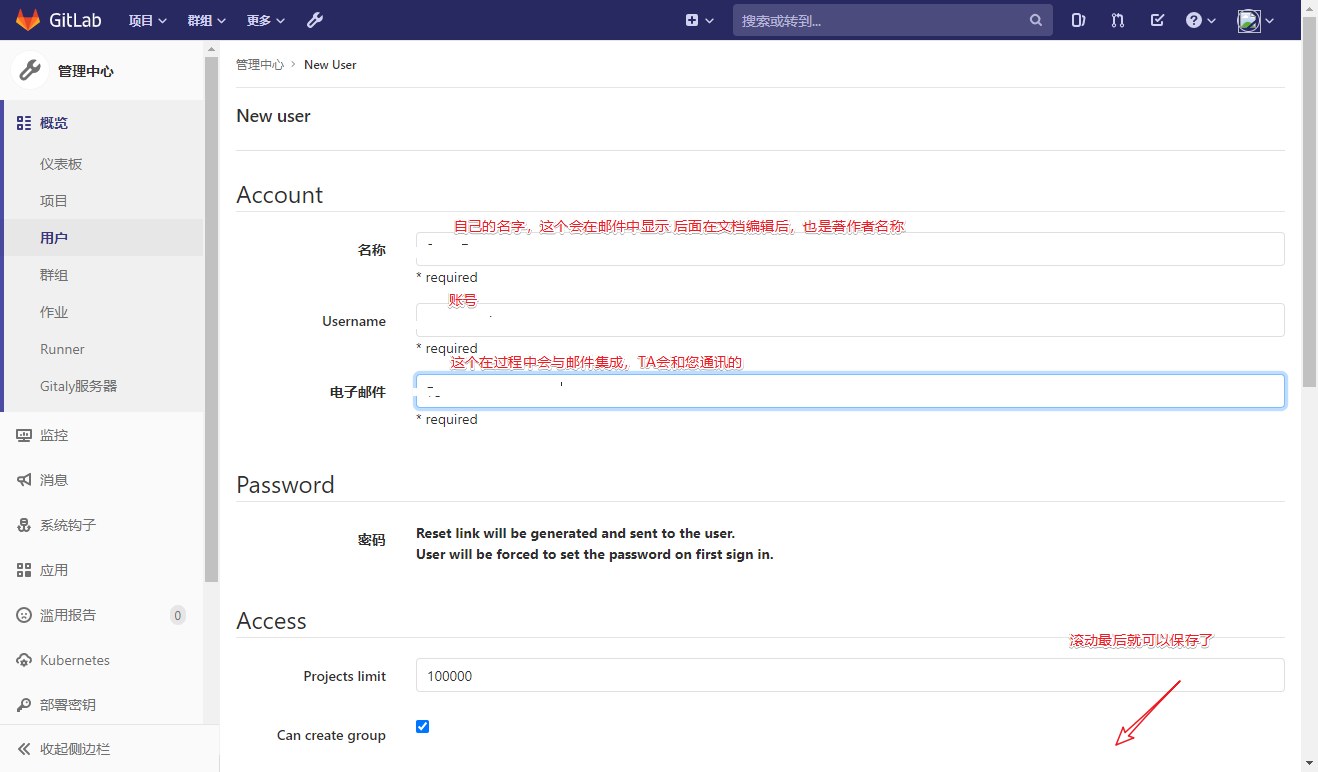The width and height of the screenshot is (1318, 772).
Task: Focus the Username input field
Action: [850, 320]
